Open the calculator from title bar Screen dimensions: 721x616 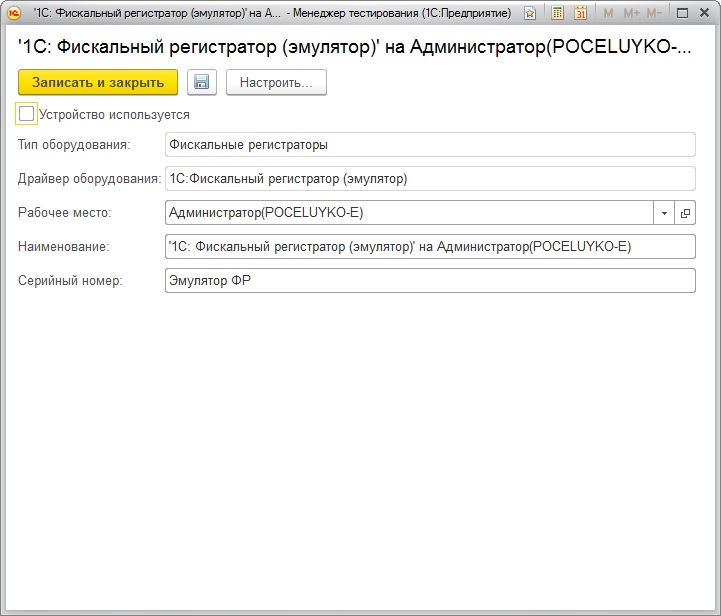tap(557, 14)
